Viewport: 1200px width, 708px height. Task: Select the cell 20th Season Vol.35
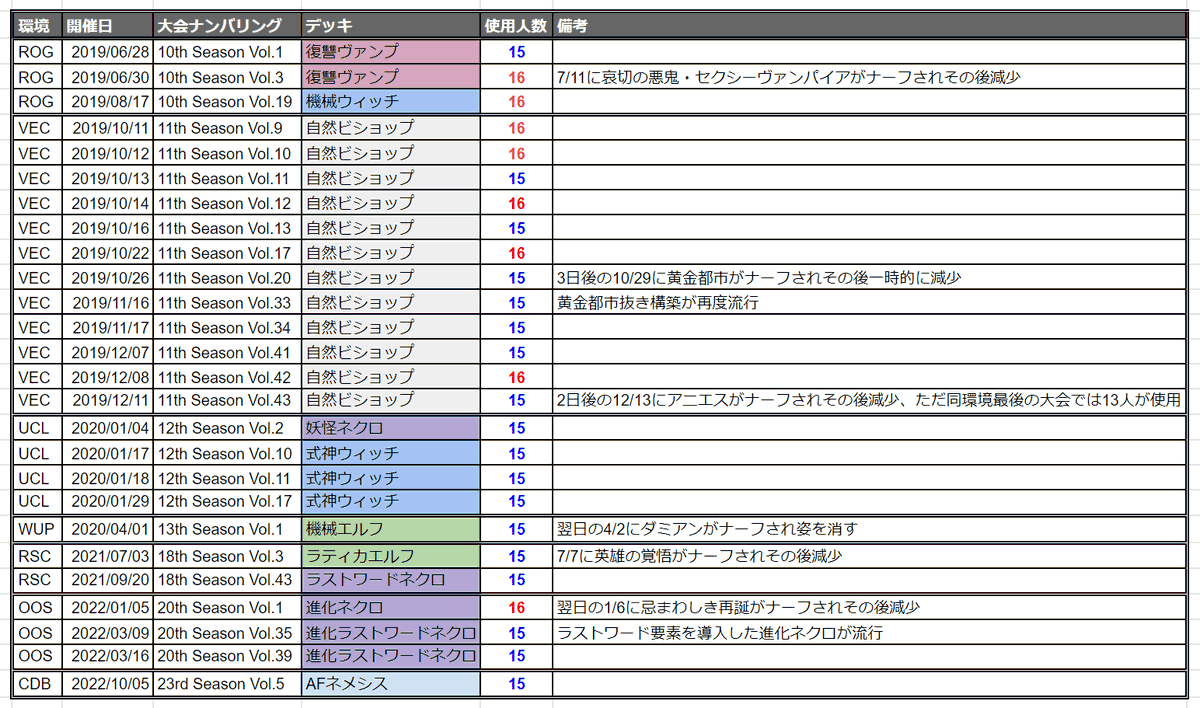click(x=228, y=633)
